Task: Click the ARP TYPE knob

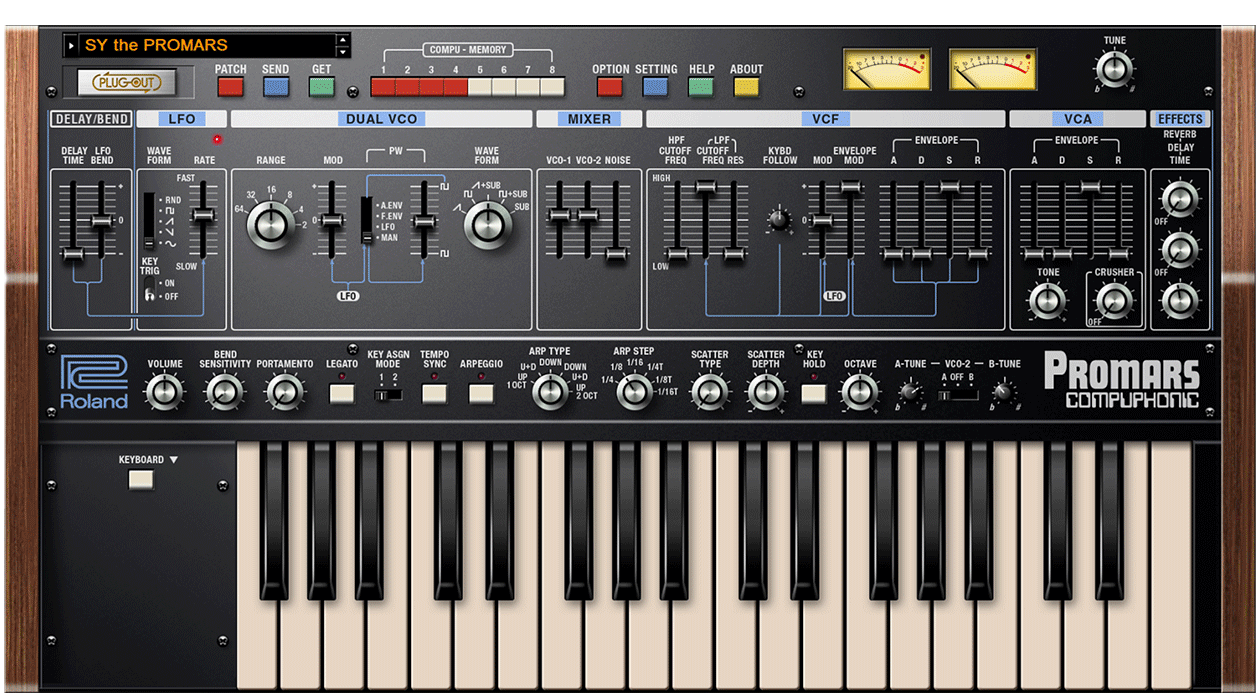Action: click(x=550, y=392)
